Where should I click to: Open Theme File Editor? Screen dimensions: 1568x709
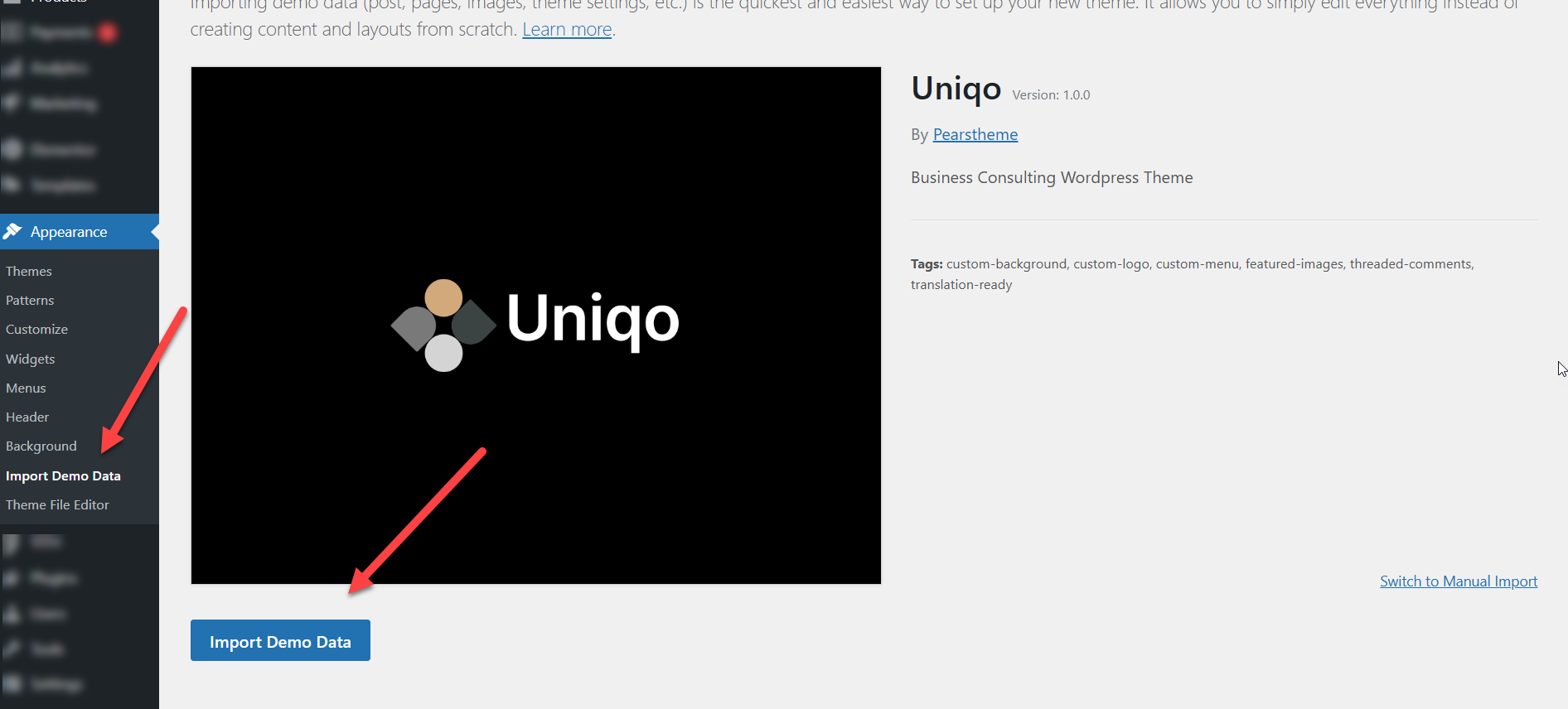(x=57, y=505)
